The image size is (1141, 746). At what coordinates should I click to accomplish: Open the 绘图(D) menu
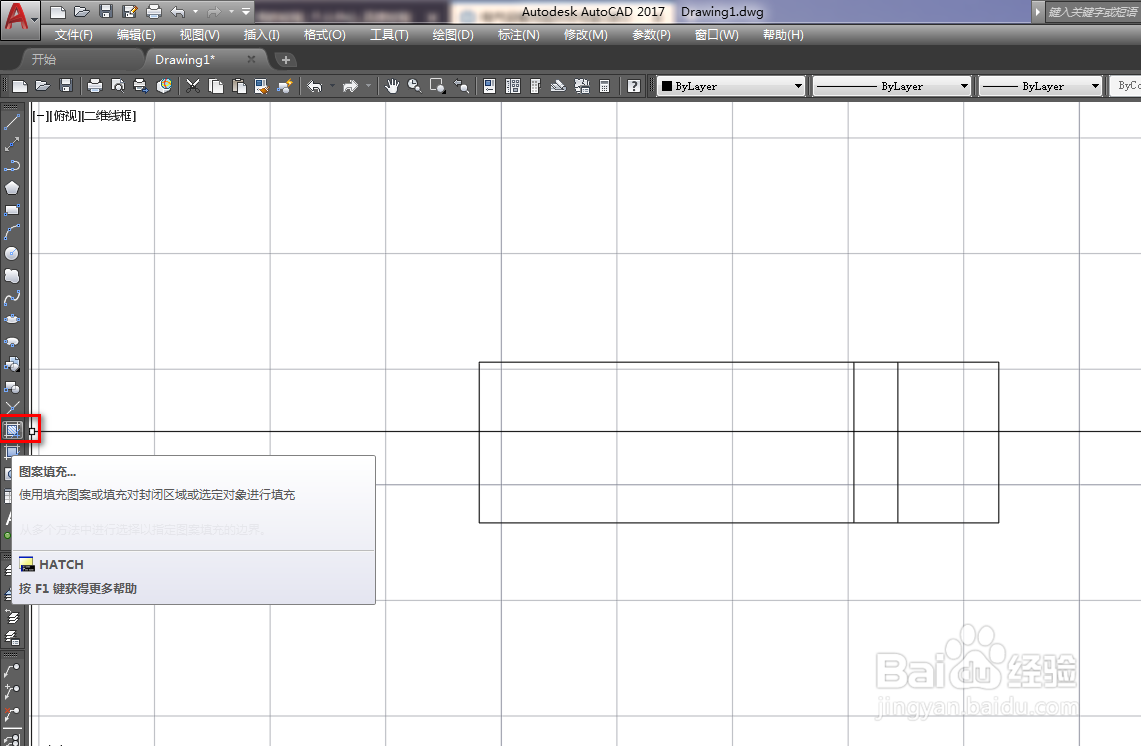(453, 35)
